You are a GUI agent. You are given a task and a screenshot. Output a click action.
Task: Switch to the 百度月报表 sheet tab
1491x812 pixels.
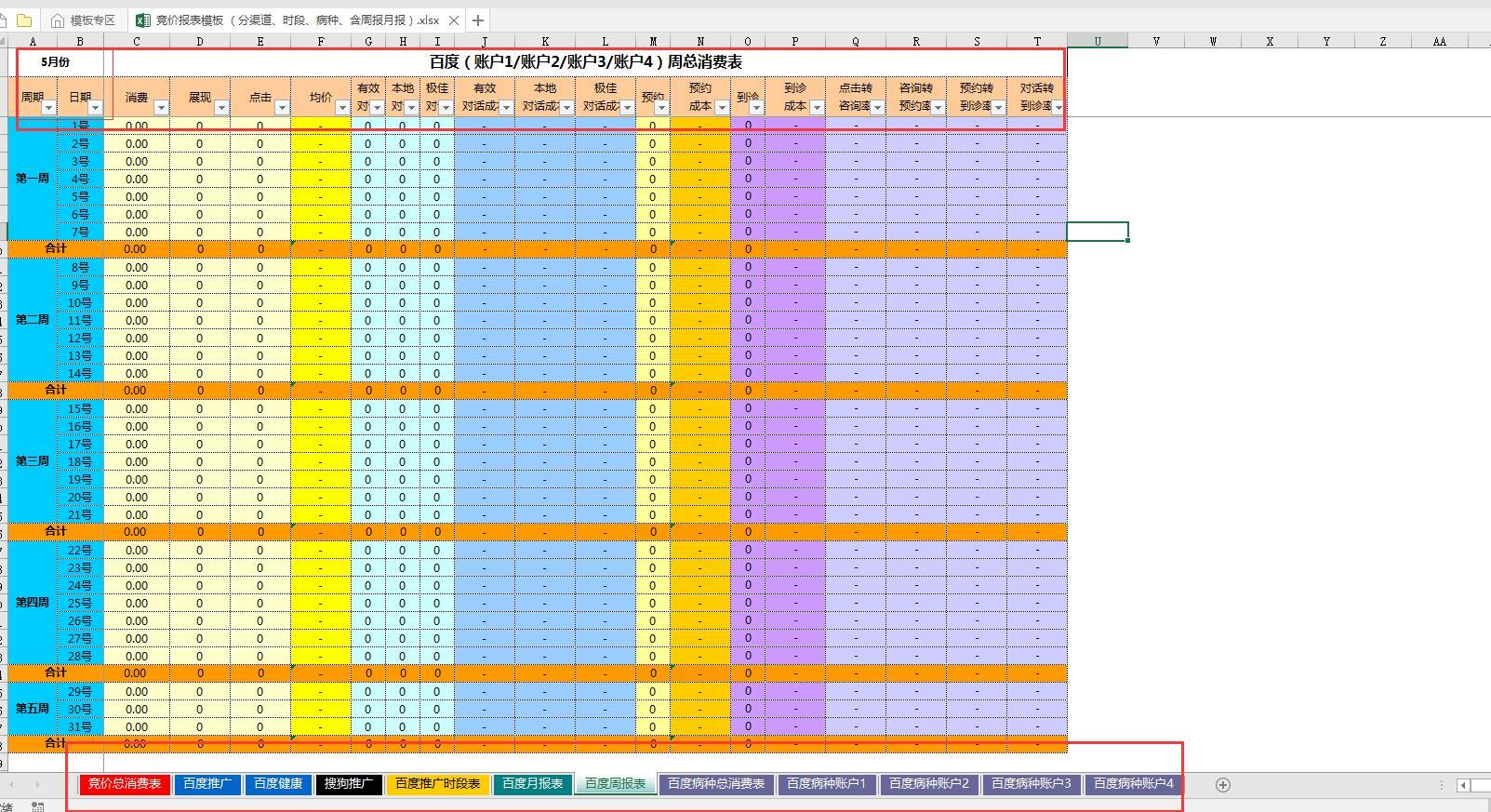pyautogui.click(x=533, y=784)
